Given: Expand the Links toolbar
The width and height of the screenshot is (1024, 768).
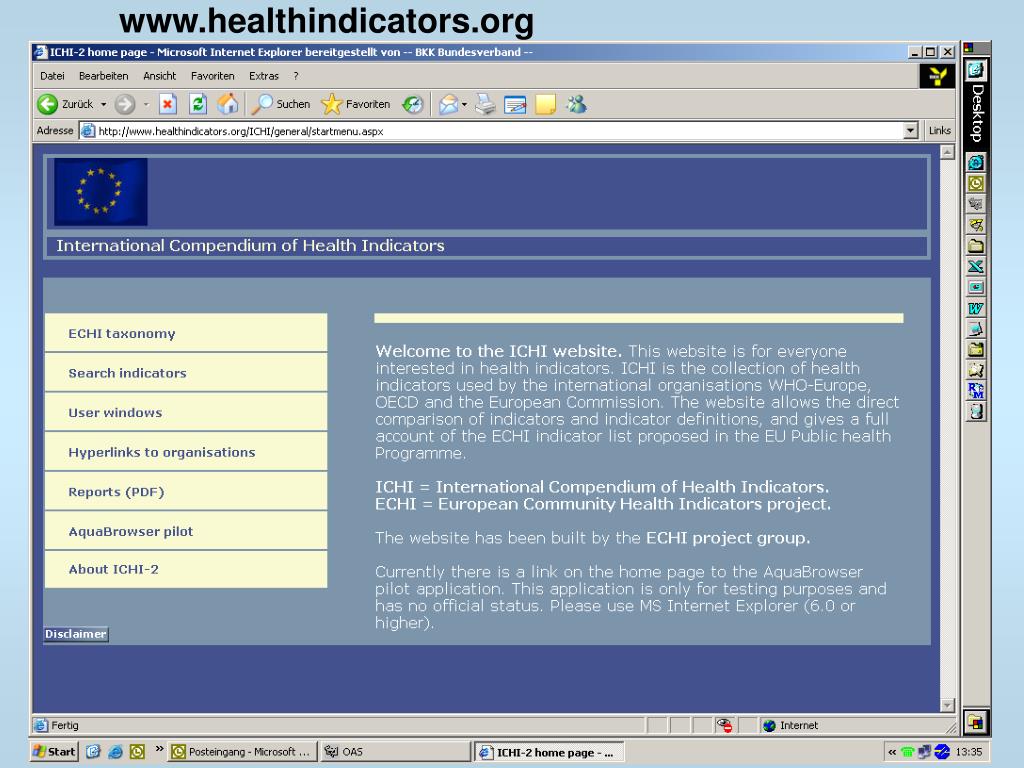Looking at the screenshot, I should coord(939,131).
